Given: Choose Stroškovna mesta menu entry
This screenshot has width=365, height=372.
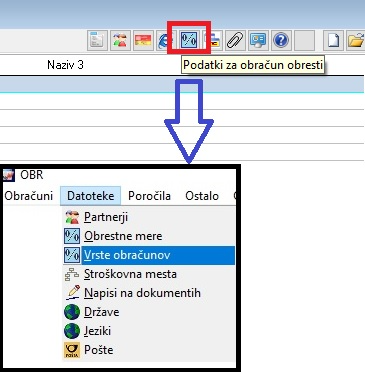Looking at the screenshot, I should click(x=149, y=274).
